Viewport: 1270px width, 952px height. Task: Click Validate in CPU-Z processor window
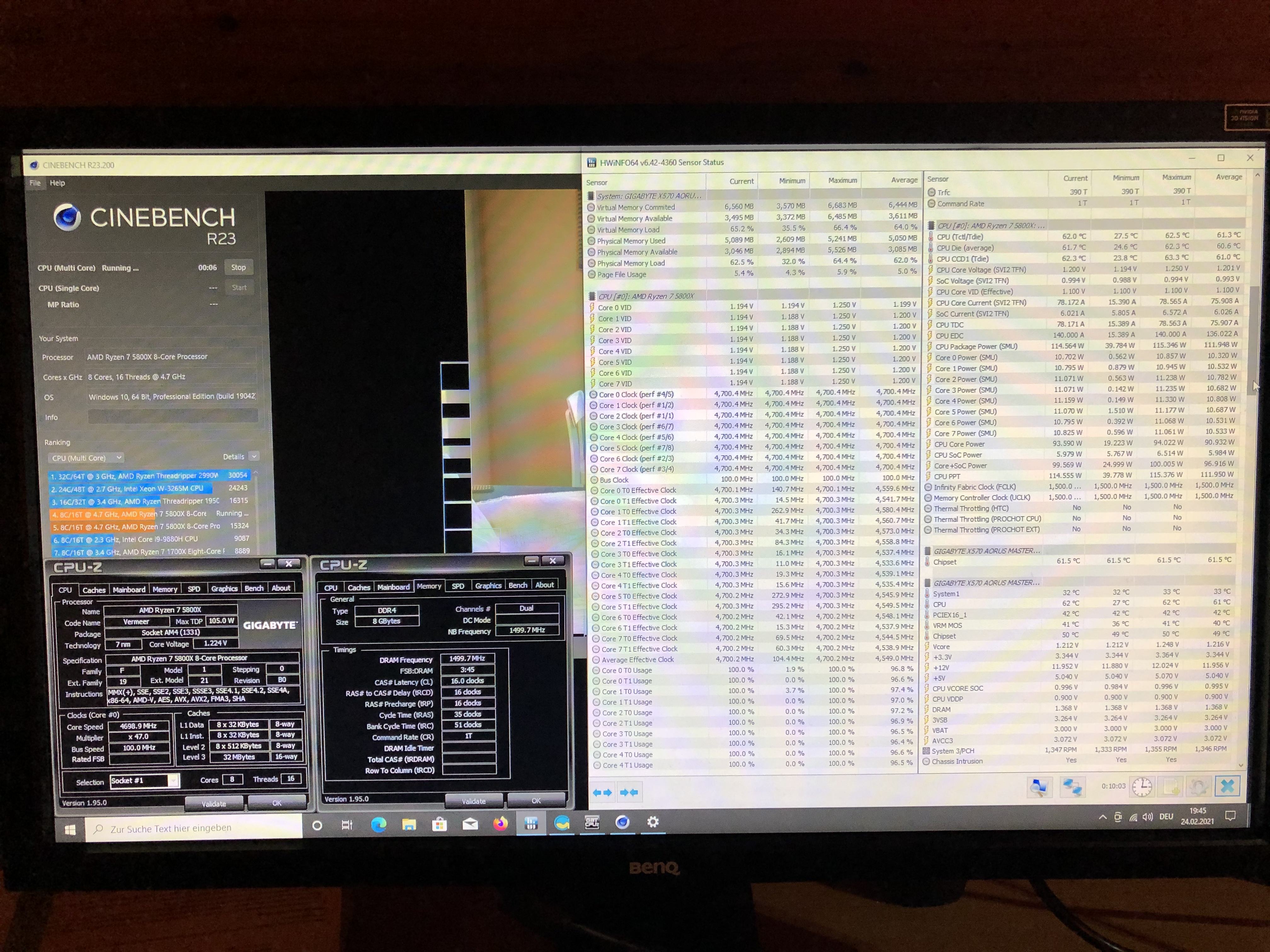click(x=214, y=804)
